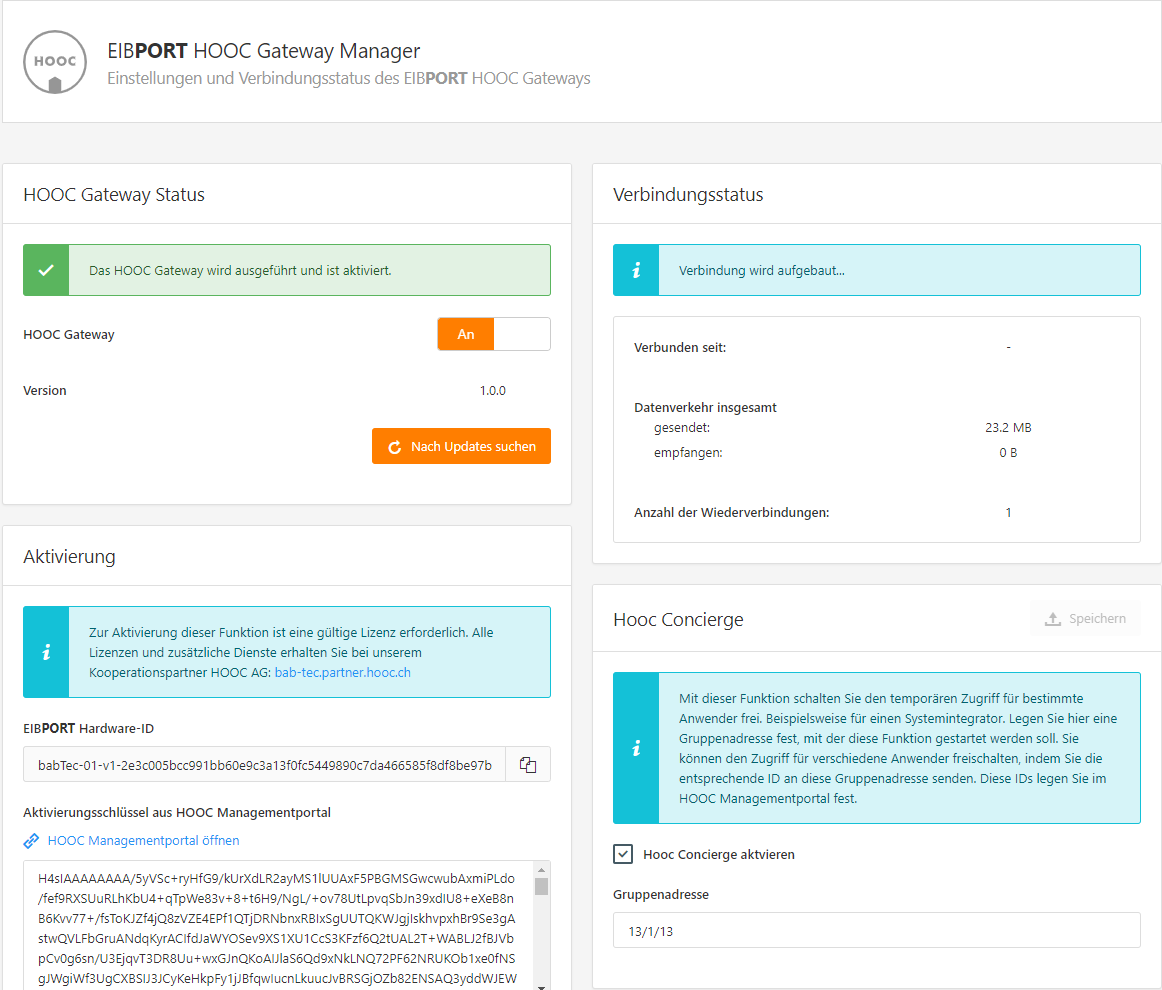Click the Hardware-ID text field
The height and width of the screenshot is (990, 1162).
(264, 765)
